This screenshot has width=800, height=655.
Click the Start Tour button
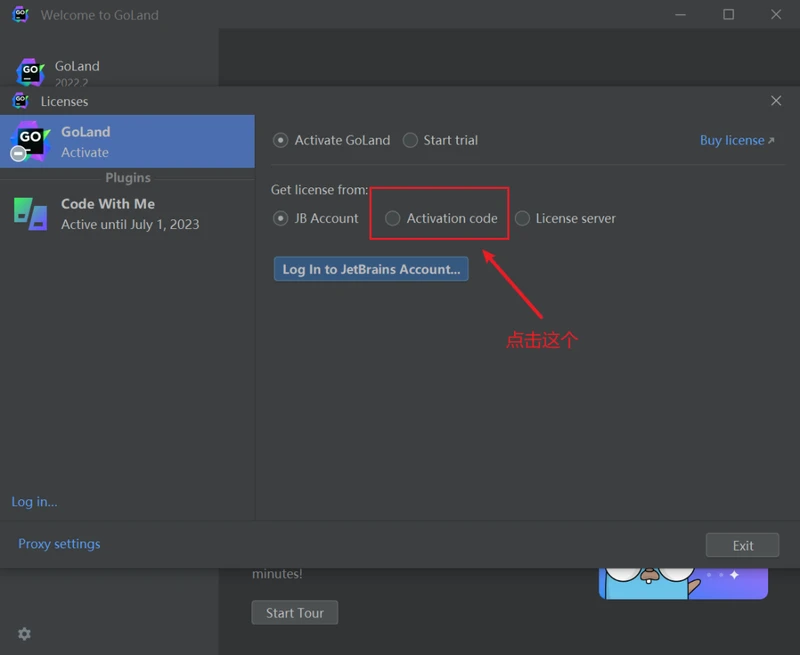pyautogui.click(x=294, y=613)
